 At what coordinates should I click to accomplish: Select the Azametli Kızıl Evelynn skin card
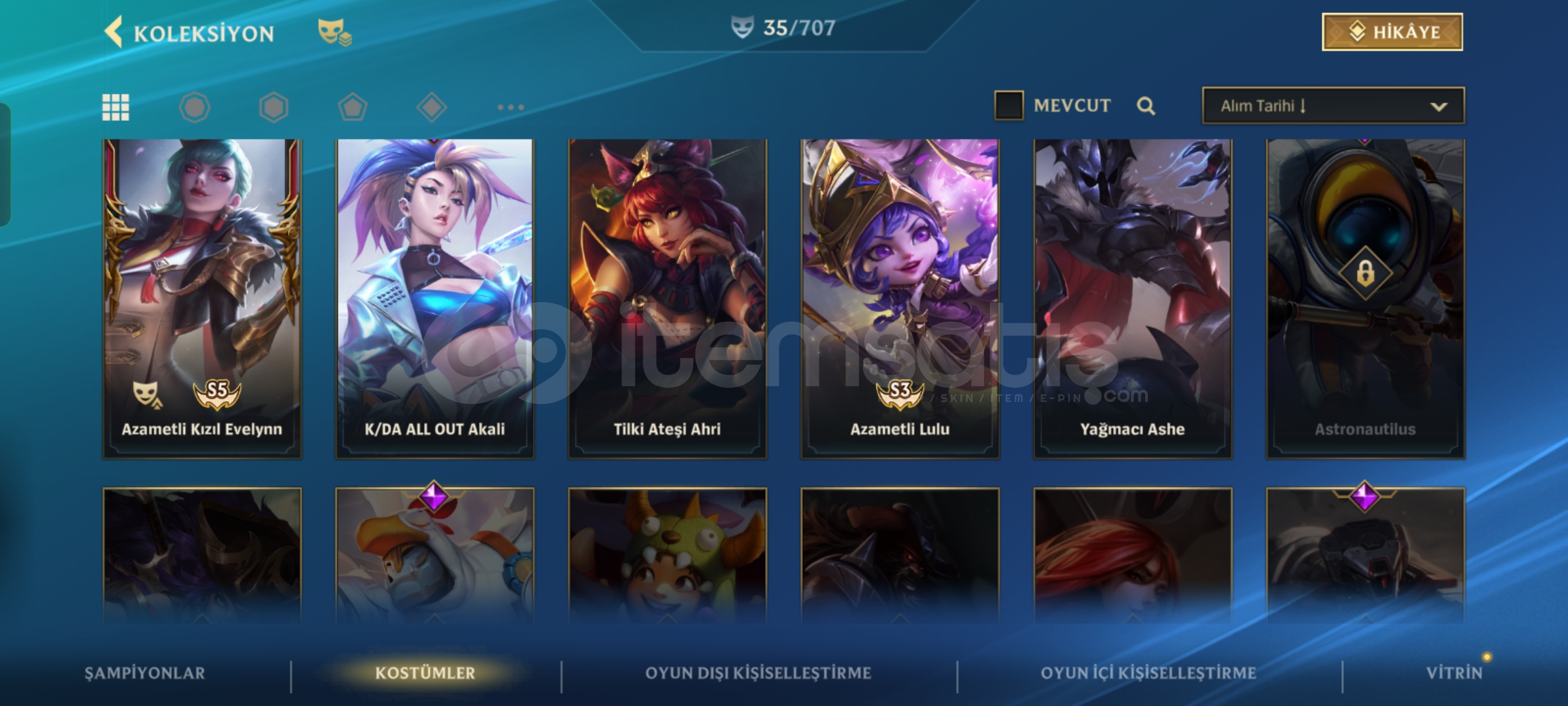[202, 298]
